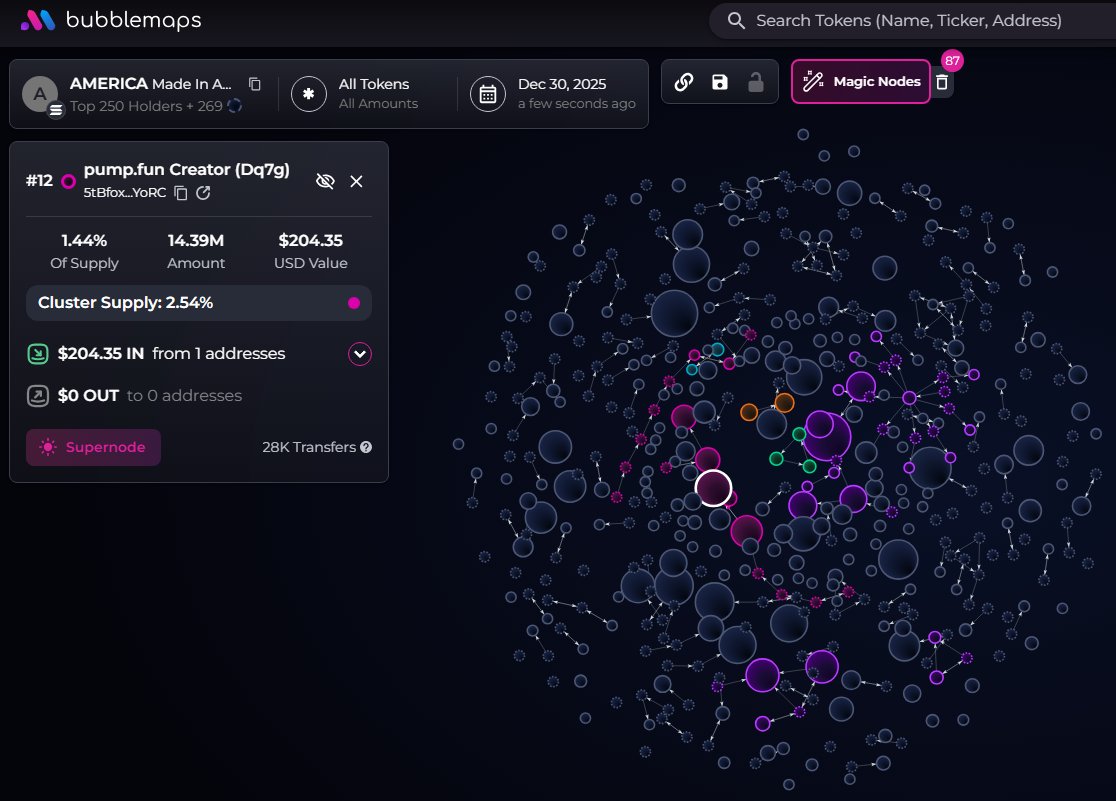Copy the map link via chain icon

(684, 82)
